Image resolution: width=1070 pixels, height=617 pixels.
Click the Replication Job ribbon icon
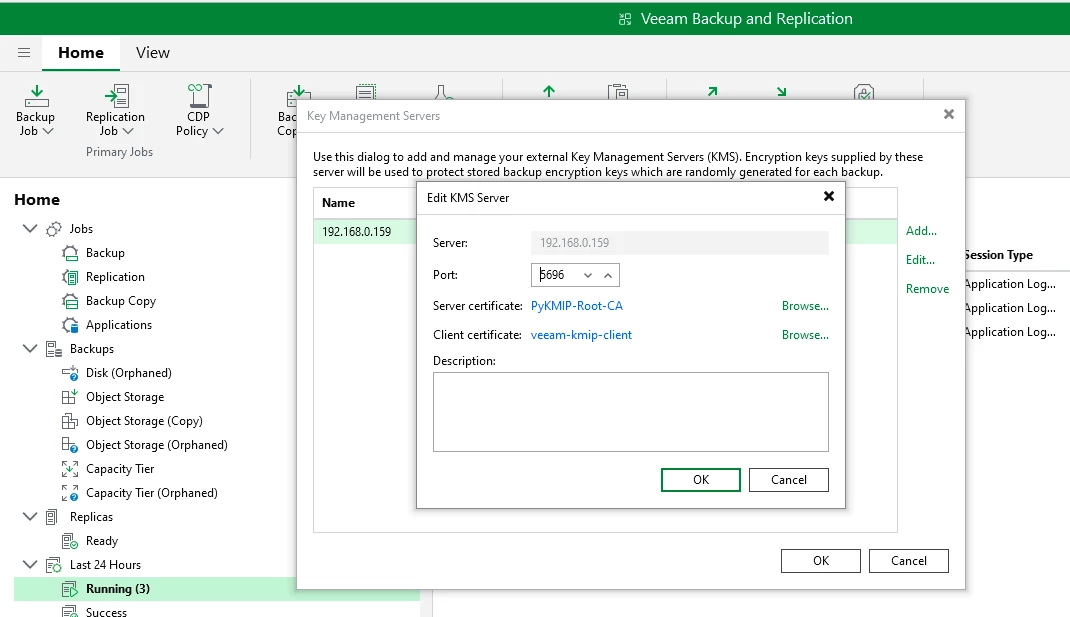coord(115,97)
